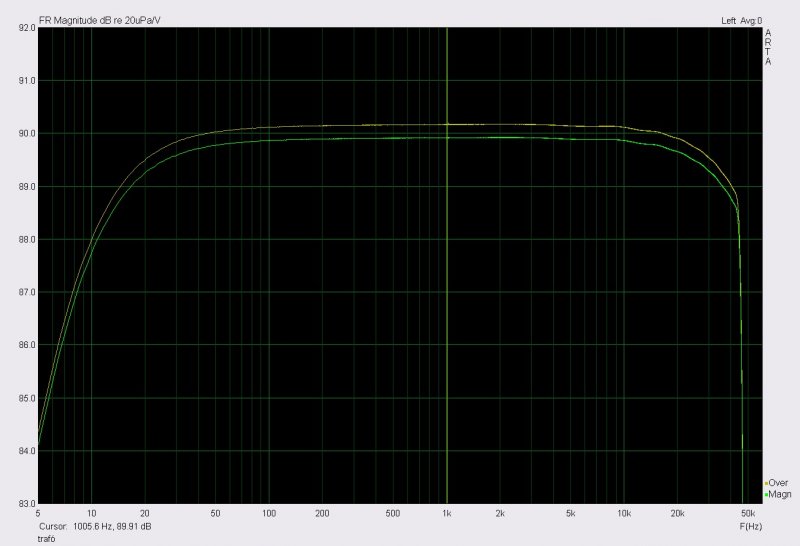
Task: Click the '5k' frequency axis label
Action: click(x=570, y=513)
